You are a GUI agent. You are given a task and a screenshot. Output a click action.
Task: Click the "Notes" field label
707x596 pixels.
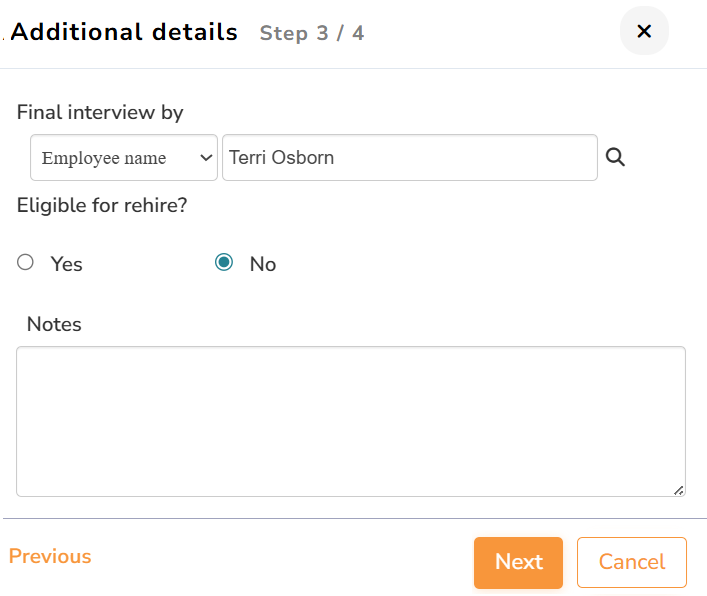pos(54,324)
